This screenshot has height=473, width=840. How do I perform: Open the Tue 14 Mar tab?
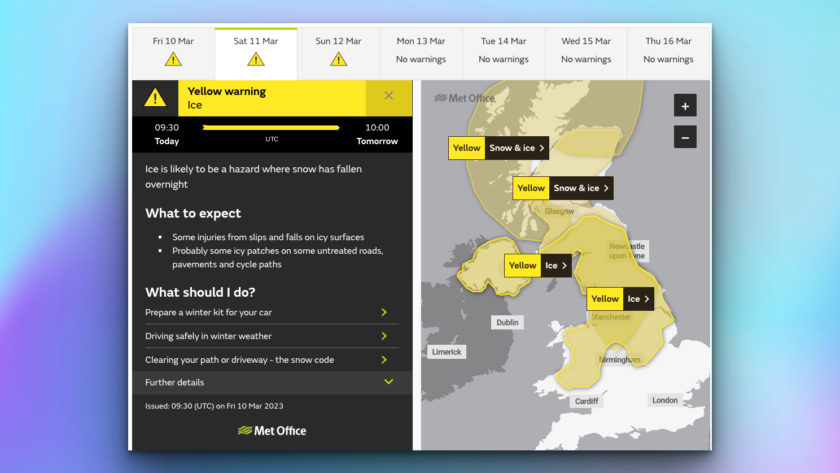(503, 53)
